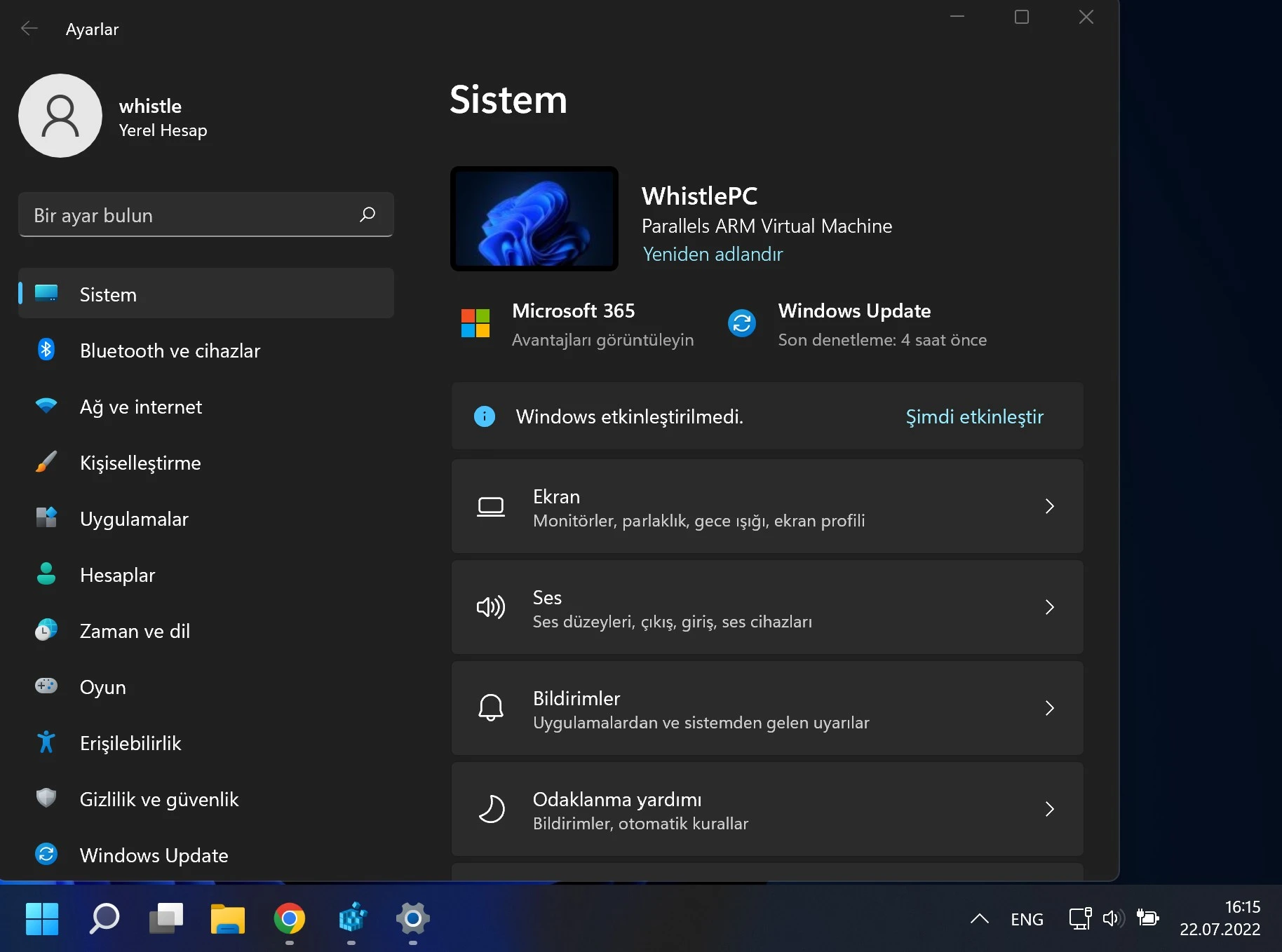Click the Settings gear on the taskbar

click(413, 918)
